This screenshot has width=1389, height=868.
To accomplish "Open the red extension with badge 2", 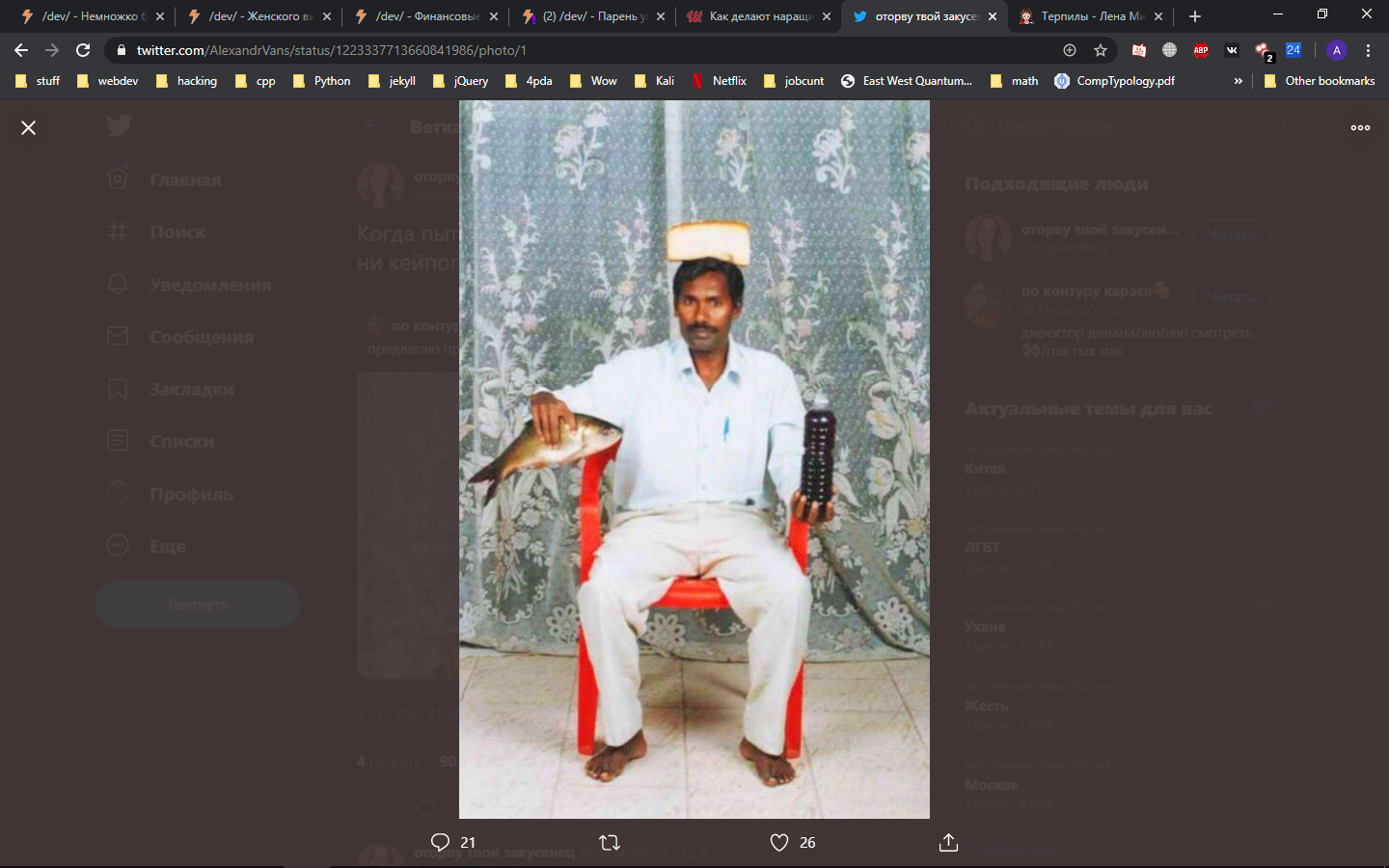I will tap(1264, 51).
